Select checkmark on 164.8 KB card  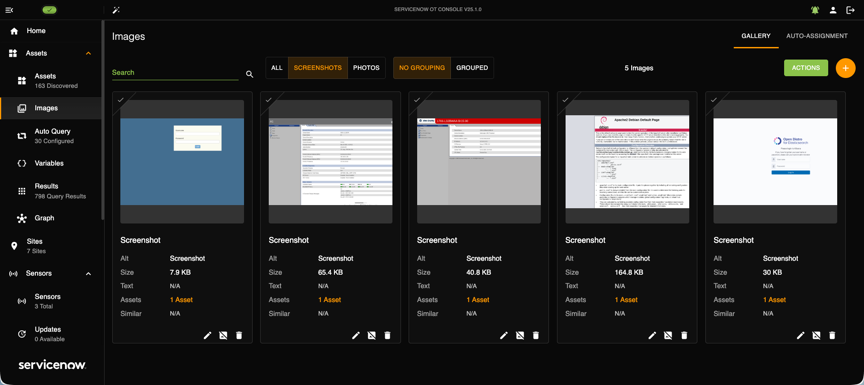(565, 100)
